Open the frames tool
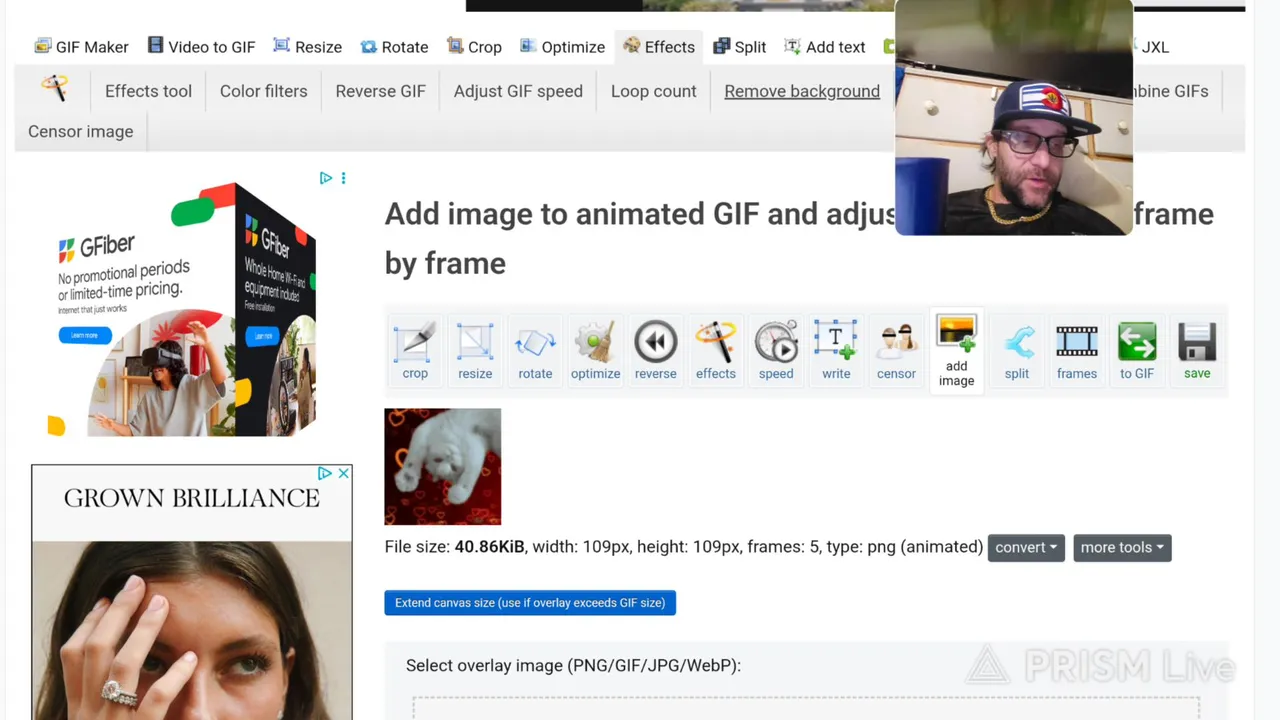The width and height of the screenshot is (1280, 720). click(1077, 351)
